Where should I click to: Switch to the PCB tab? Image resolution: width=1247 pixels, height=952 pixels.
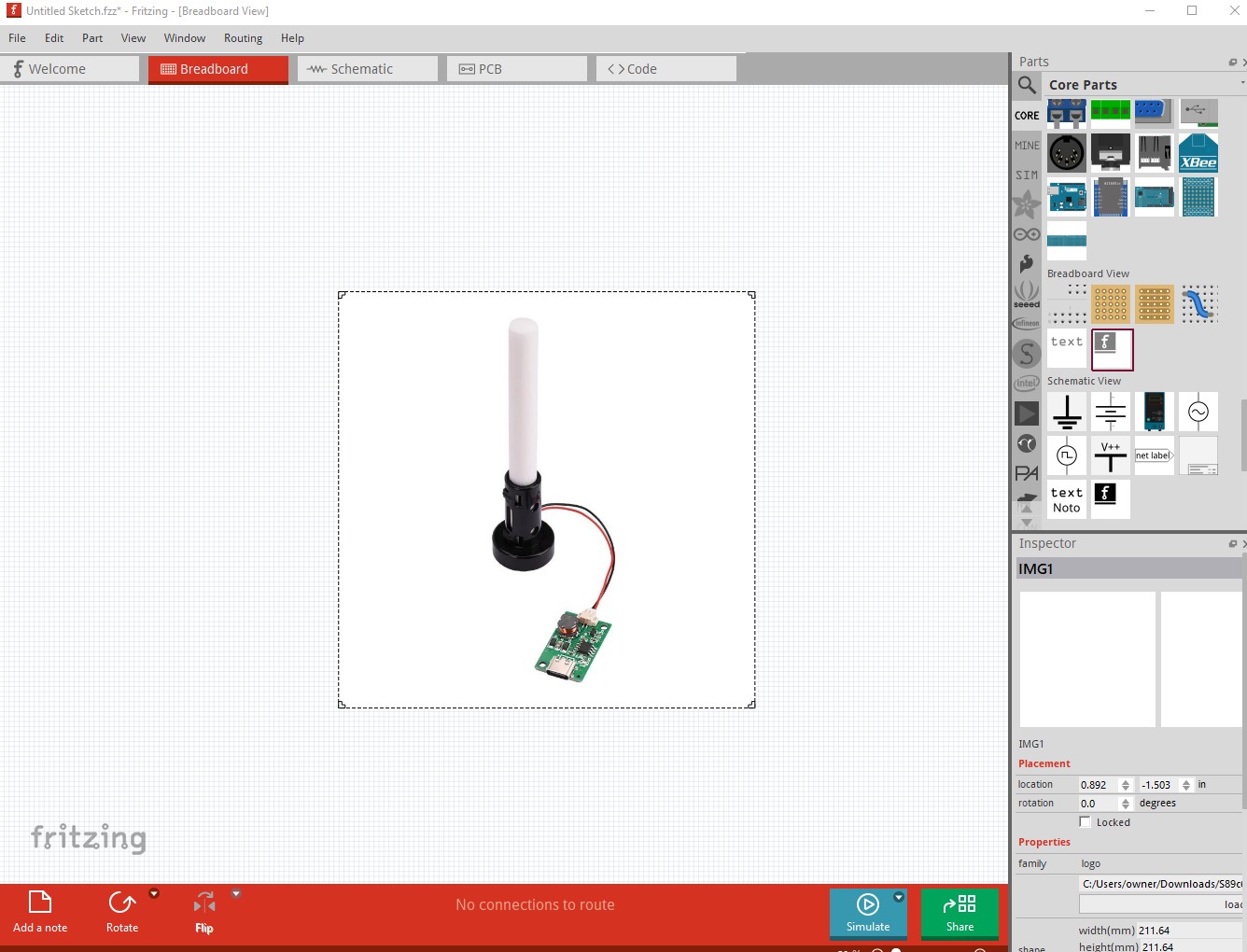click(516, 69)
